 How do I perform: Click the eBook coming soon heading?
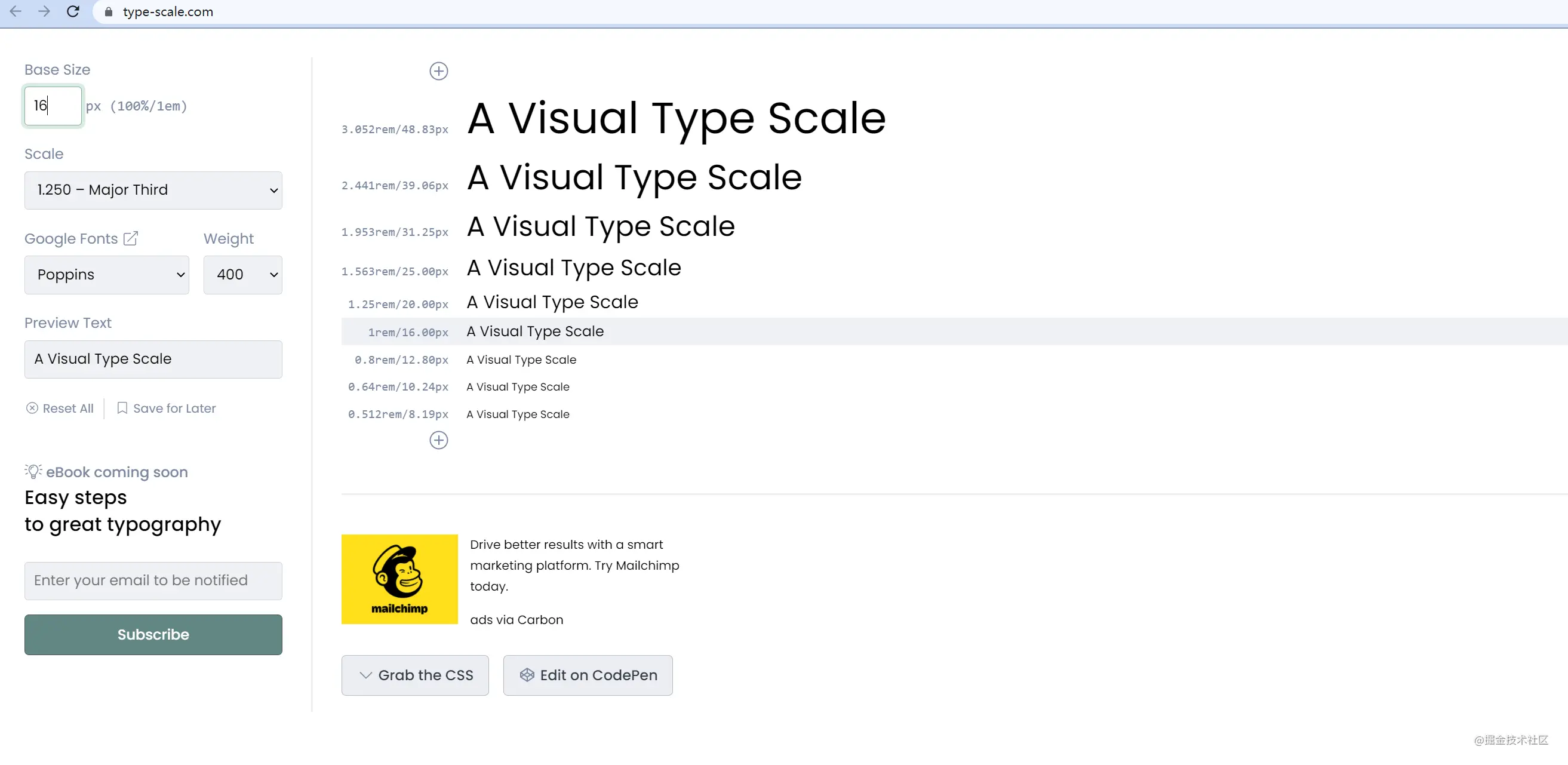[x=117, y=472]
